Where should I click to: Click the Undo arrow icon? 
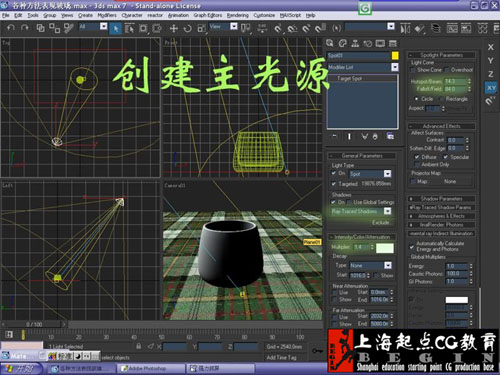pyautogui.click(x=11, y=28)
